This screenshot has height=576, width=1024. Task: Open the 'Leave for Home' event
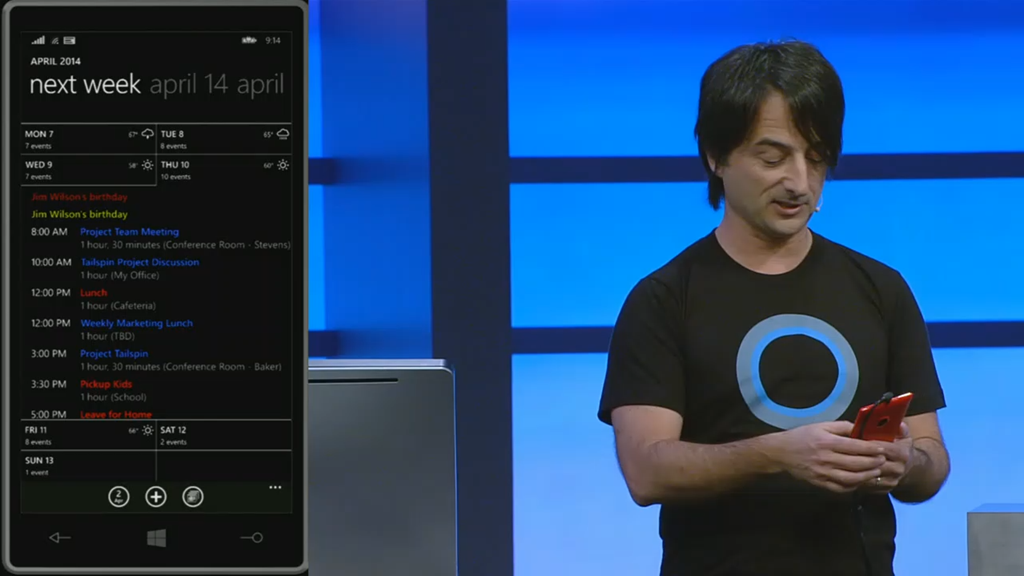tap(116, 414)
